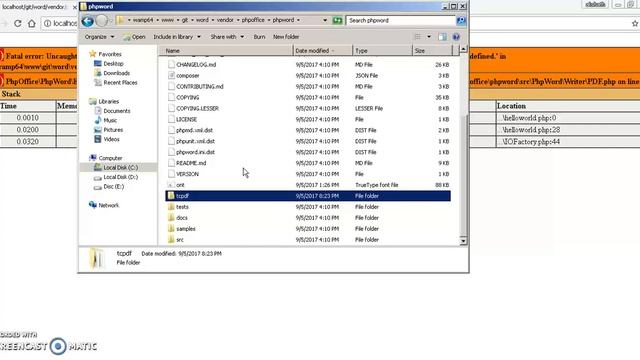The height and width of the screenshot is (360, 640).
Task: Sort files by the Name column header
Action: click(226, 51)
